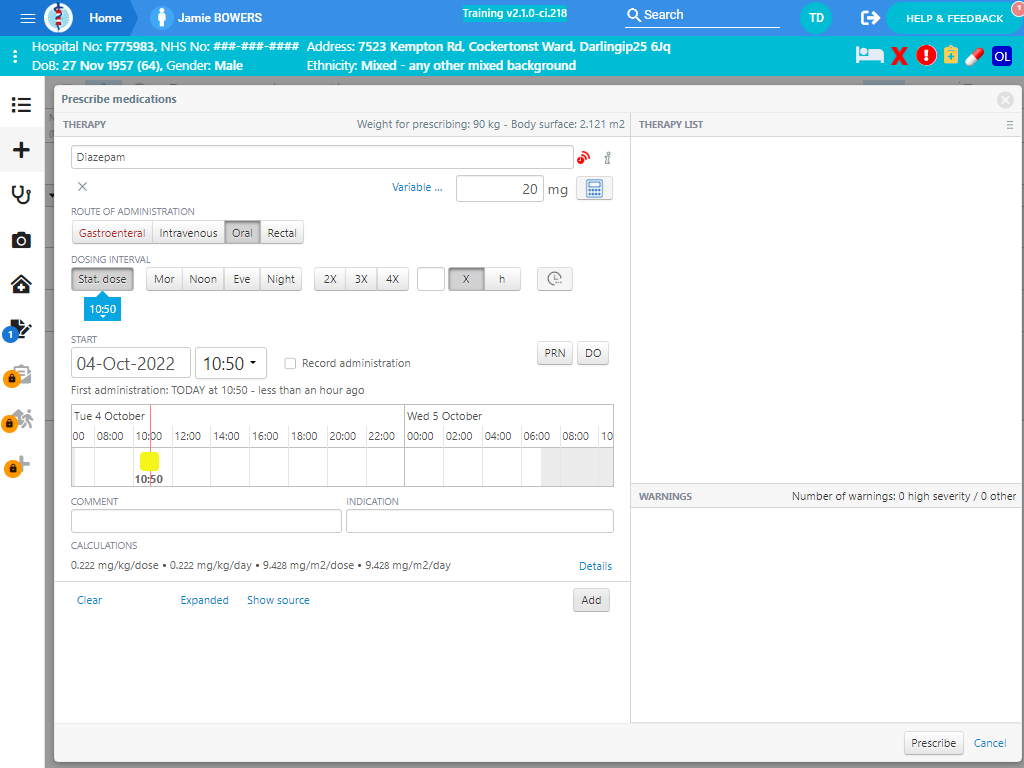Select the Gastroenteral route
The width and height of the screenshot is (1024, 768).
coord(112,233)
